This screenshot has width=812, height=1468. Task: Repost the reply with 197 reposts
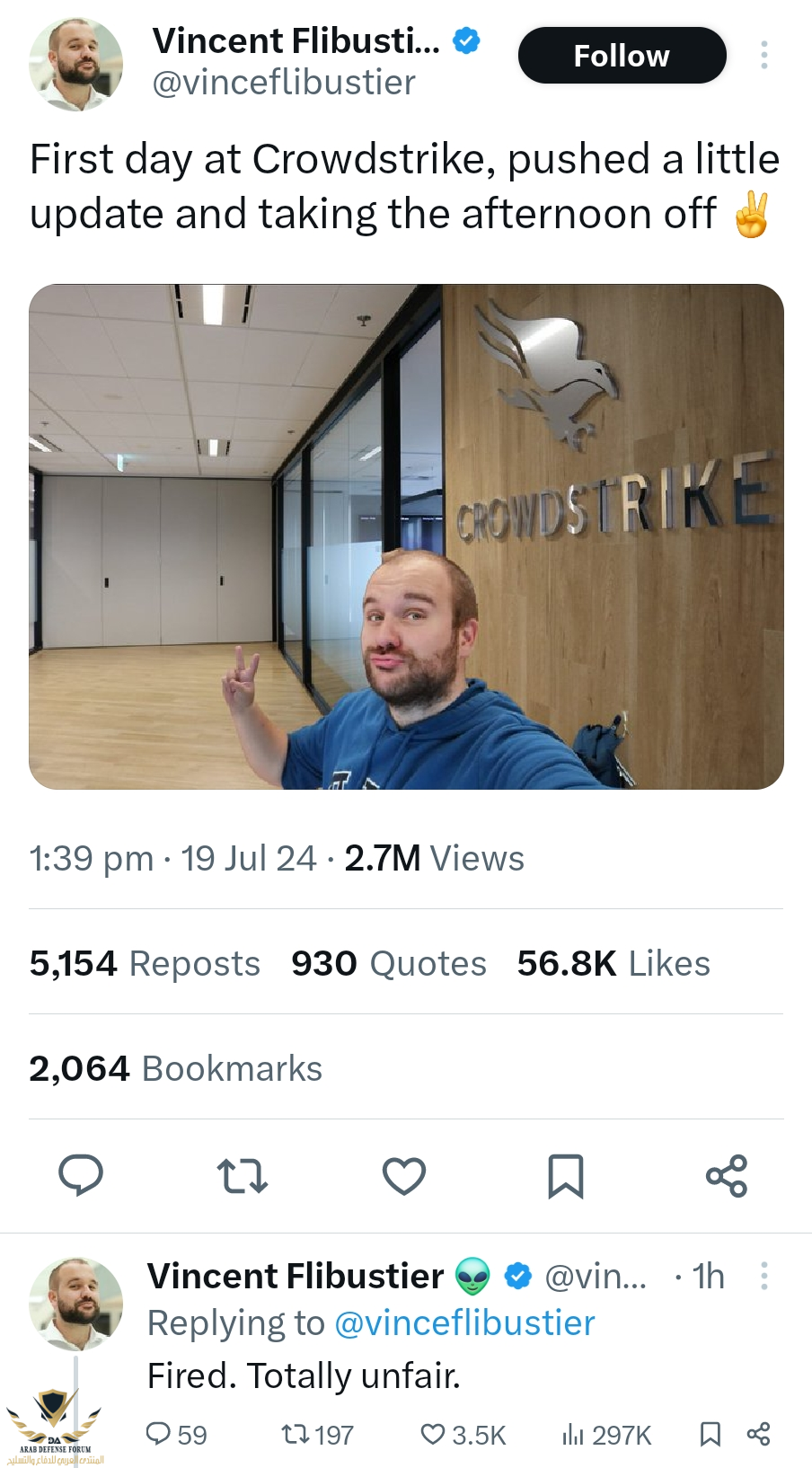point(317,1434)
